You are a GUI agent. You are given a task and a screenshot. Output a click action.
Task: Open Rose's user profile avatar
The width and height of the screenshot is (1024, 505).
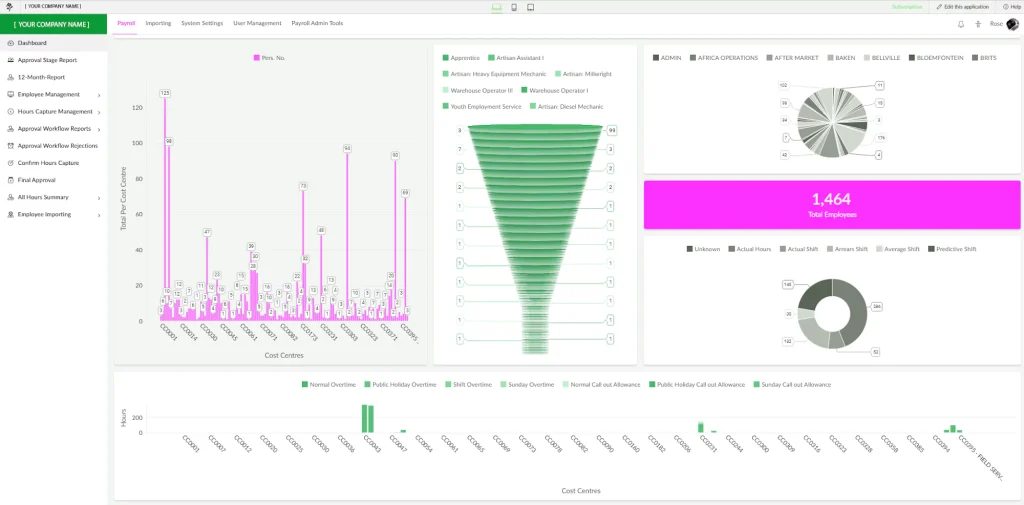click(1010, 23)
